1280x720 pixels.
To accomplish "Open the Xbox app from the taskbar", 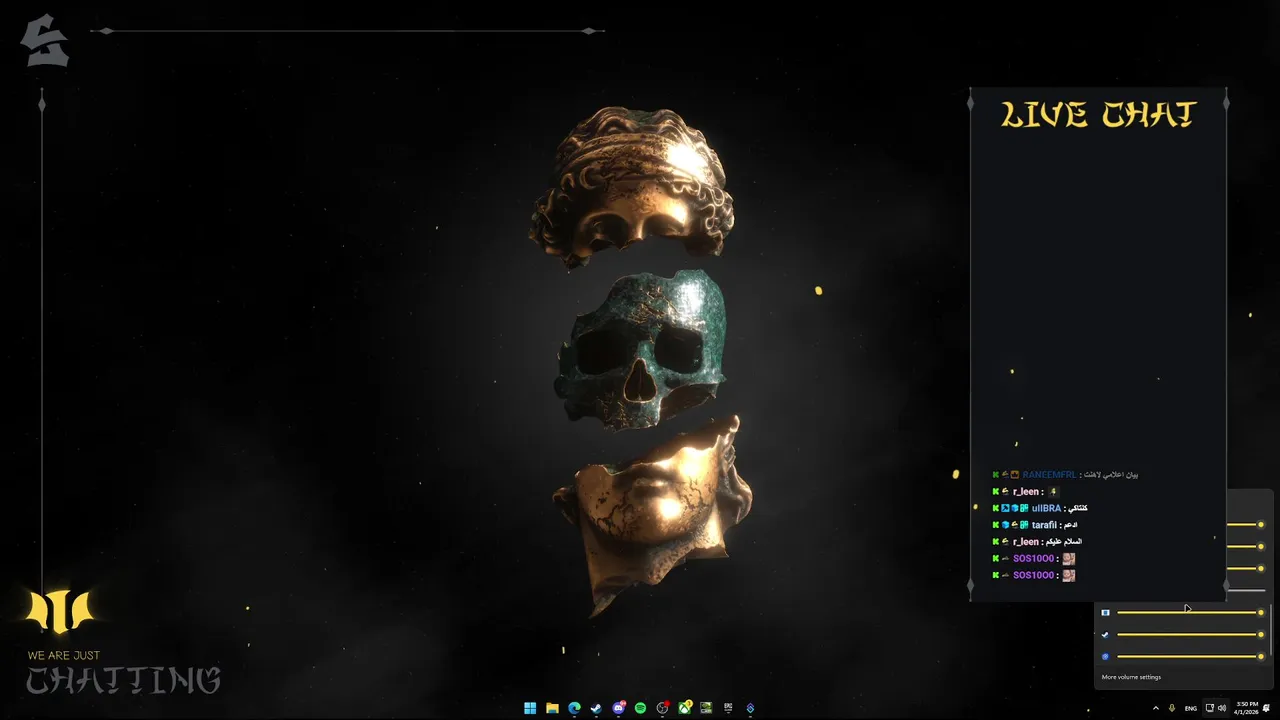I will [x=685, y=708].
